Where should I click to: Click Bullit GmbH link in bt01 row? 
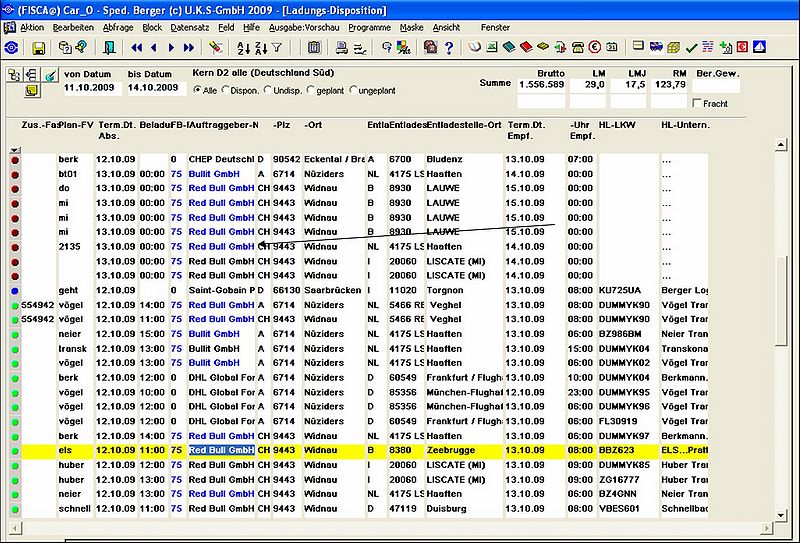pos(214,174)
